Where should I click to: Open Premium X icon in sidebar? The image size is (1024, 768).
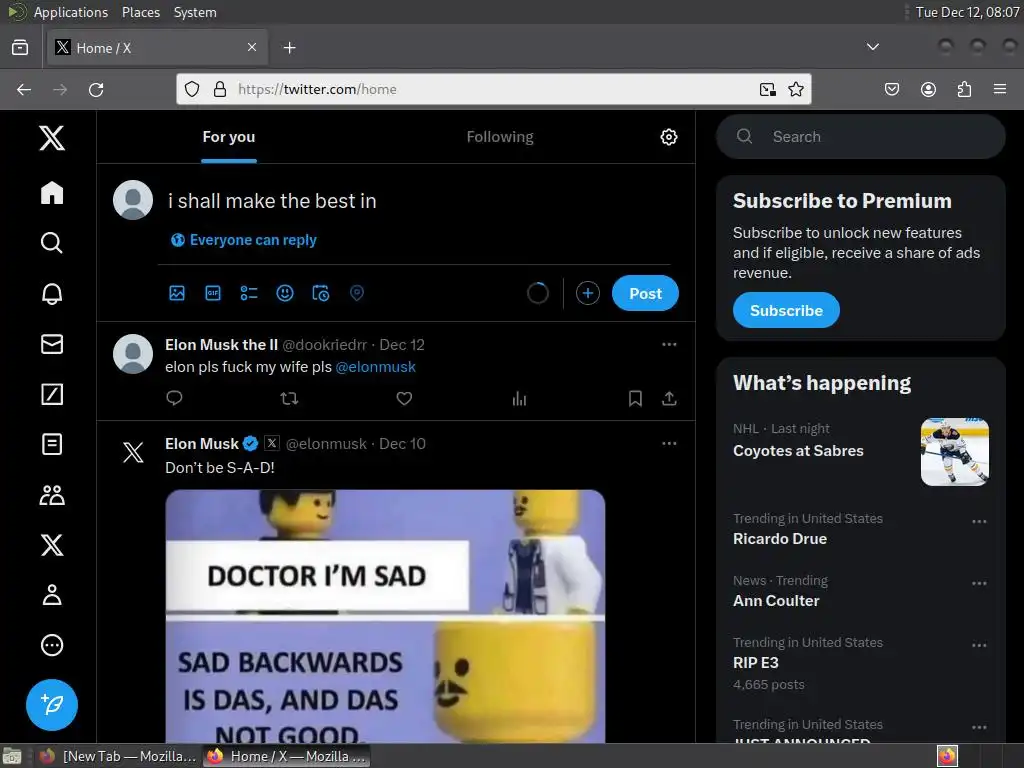[x=52, y=545]
